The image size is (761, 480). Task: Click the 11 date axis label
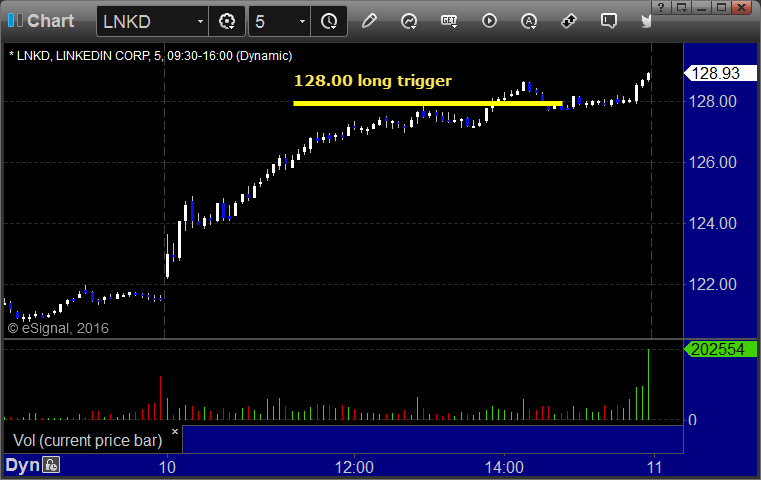(654, 467)
